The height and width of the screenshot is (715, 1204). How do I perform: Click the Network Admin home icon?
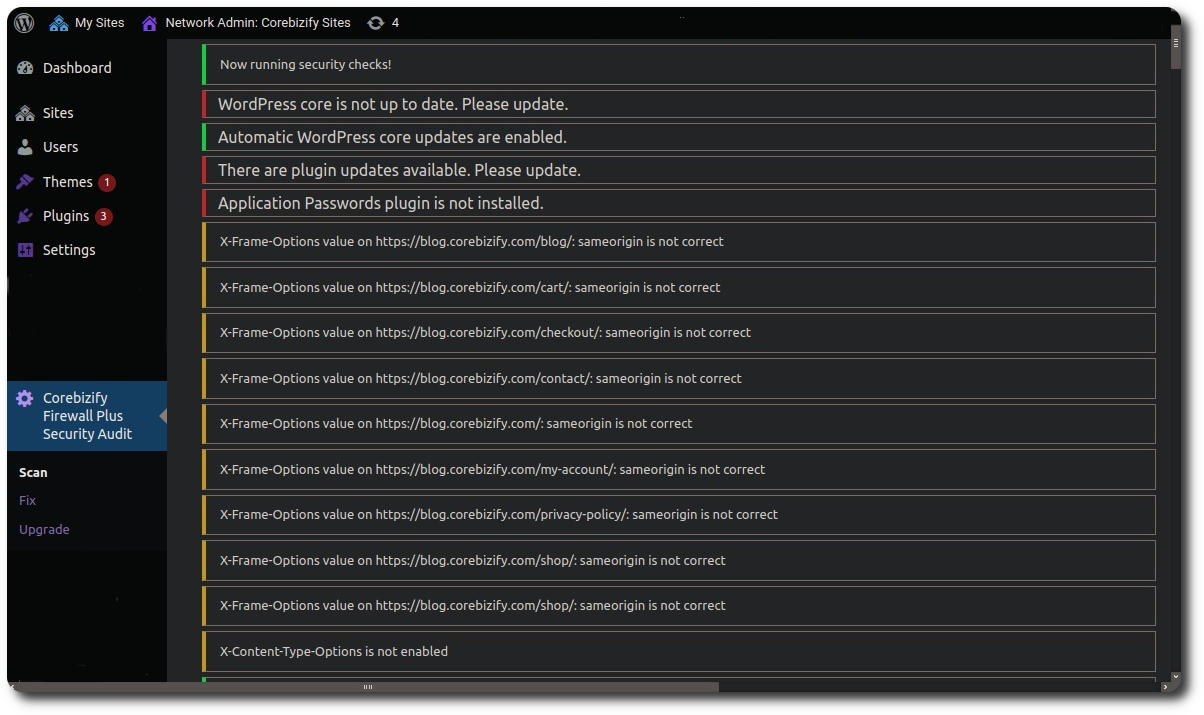point(149,22)
